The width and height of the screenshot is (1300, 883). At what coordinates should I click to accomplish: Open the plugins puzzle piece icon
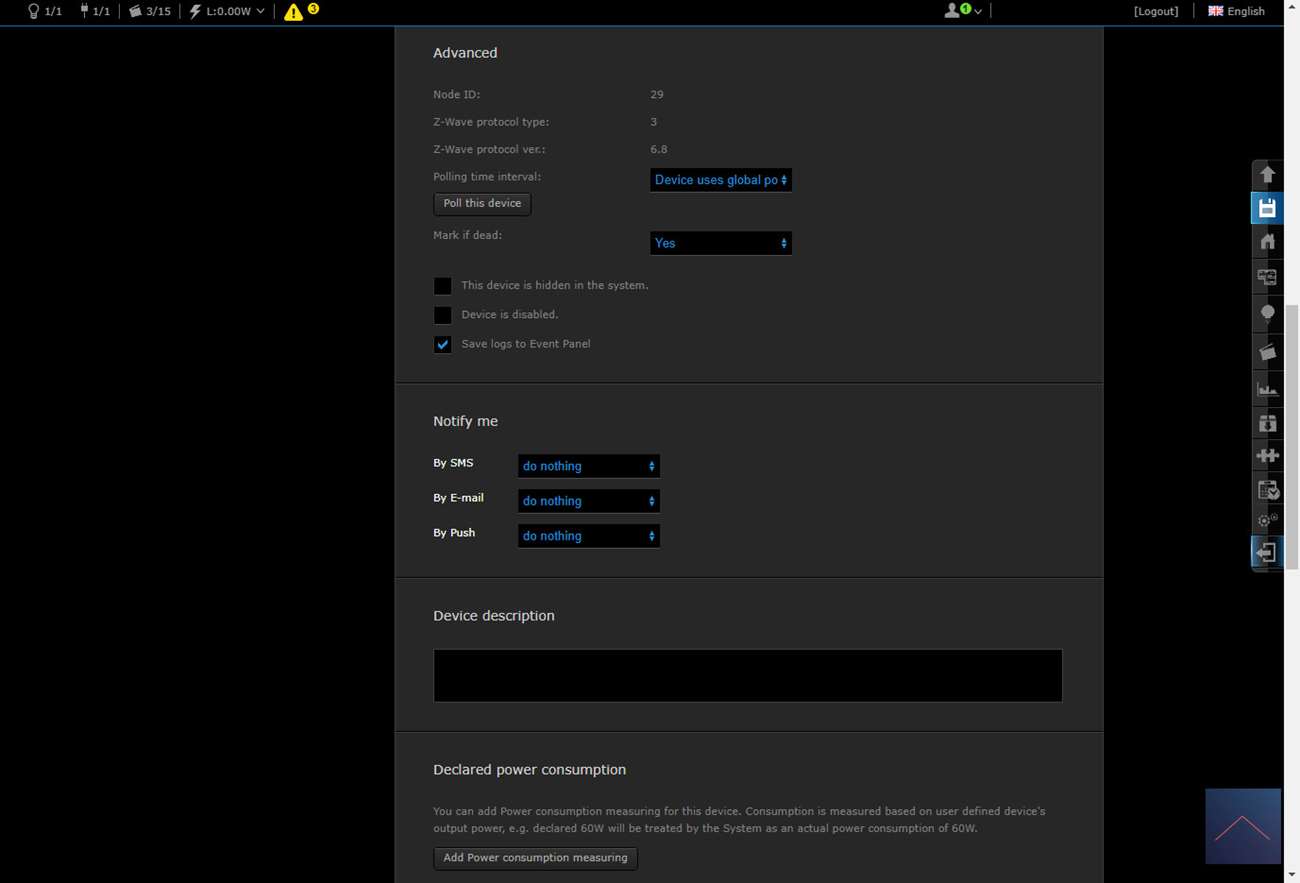tap(1267, 456)
